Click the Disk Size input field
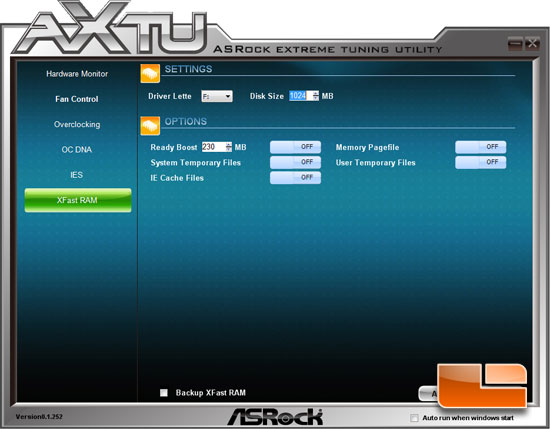 click(x=301, y=96)
